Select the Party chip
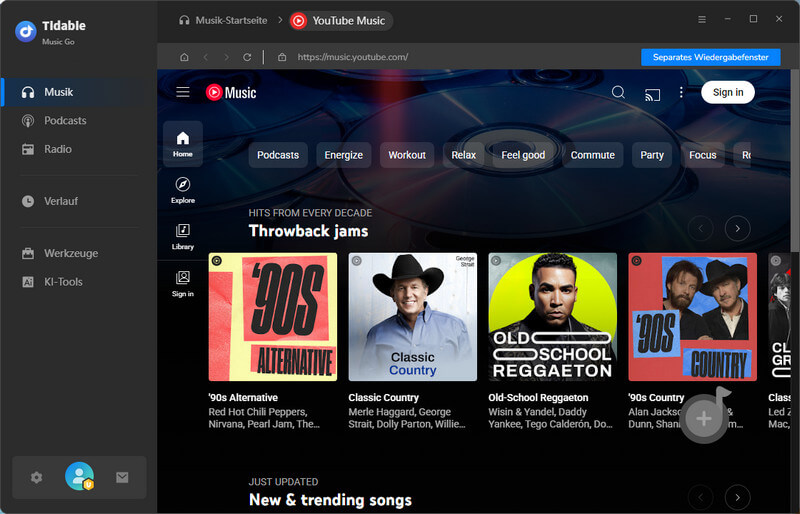The image size is (800, 514). click(x=652, y=155)
